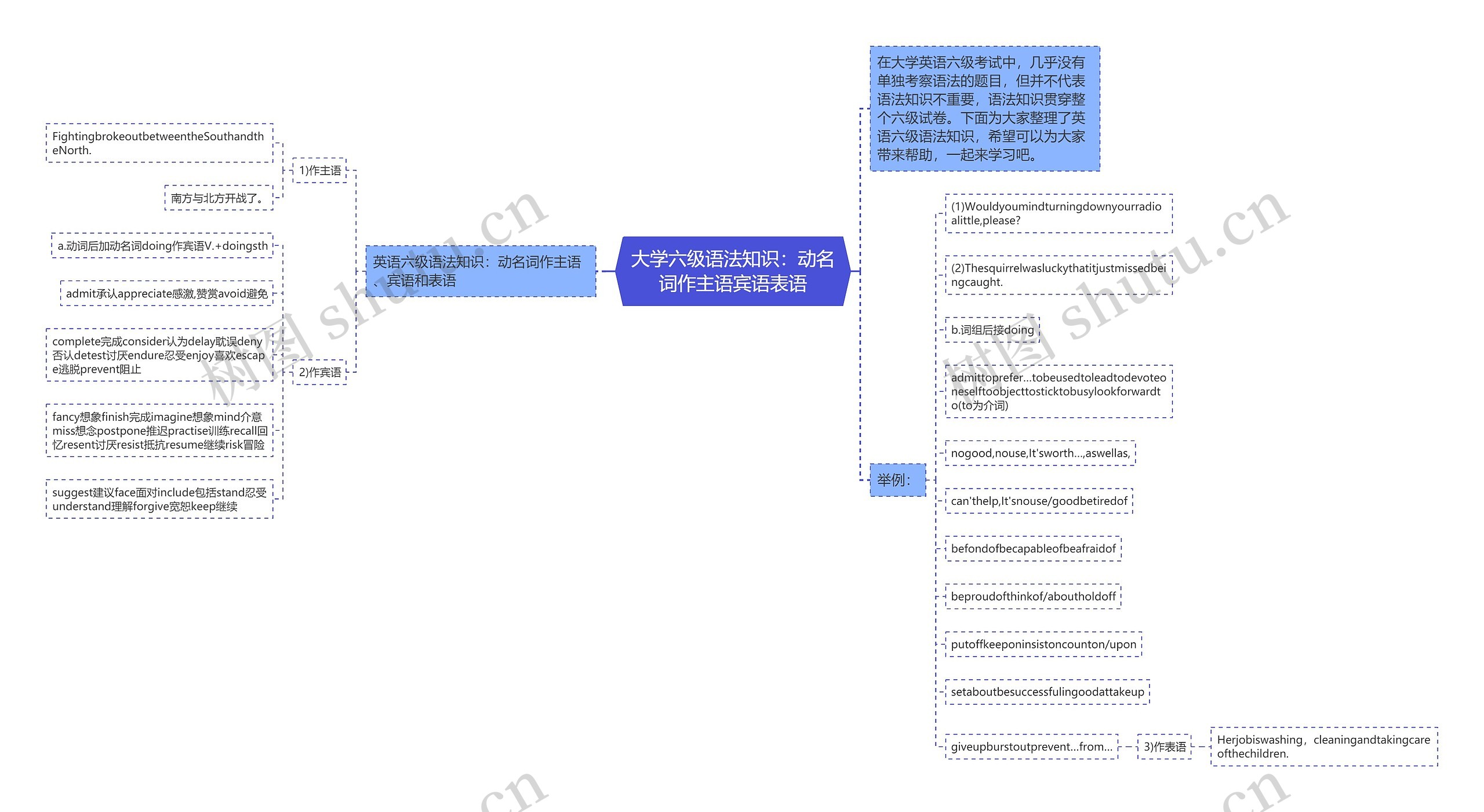
Task: Select the FightingbrokeoutbetweentheSouth example node
Action: click(x=159, y=143)
